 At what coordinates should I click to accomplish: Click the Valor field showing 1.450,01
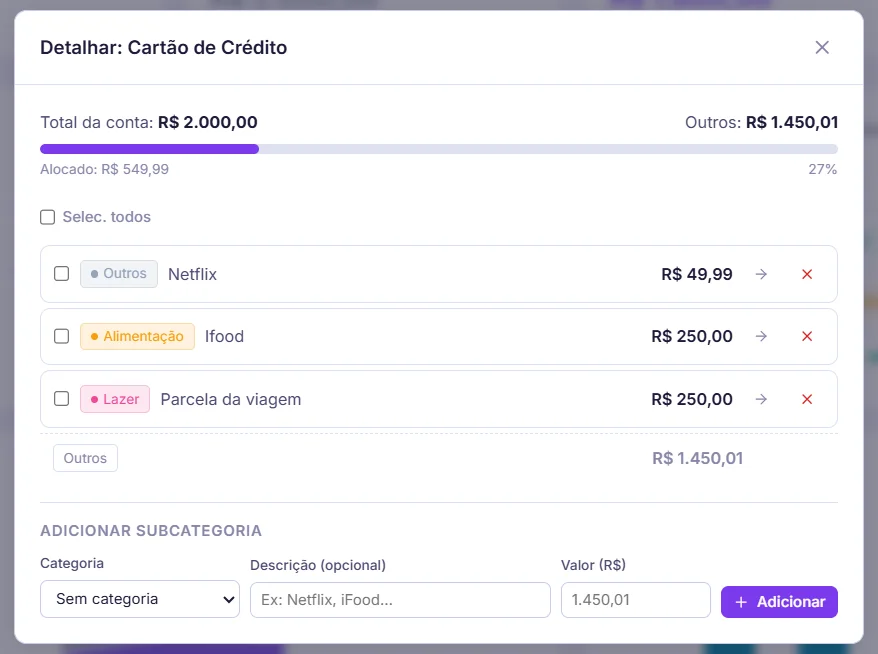click(x=635, y=599)
